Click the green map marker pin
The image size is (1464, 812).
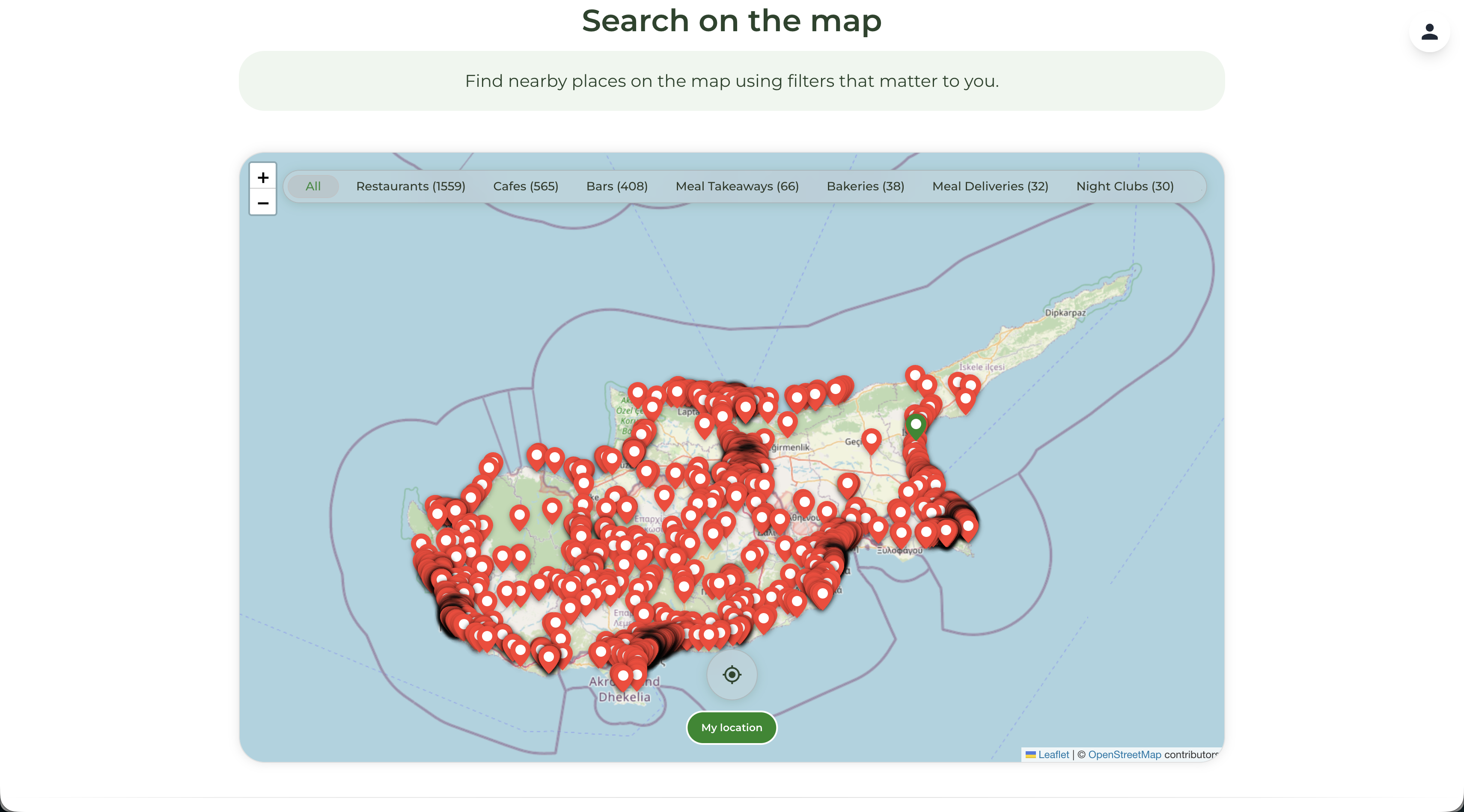916,425
